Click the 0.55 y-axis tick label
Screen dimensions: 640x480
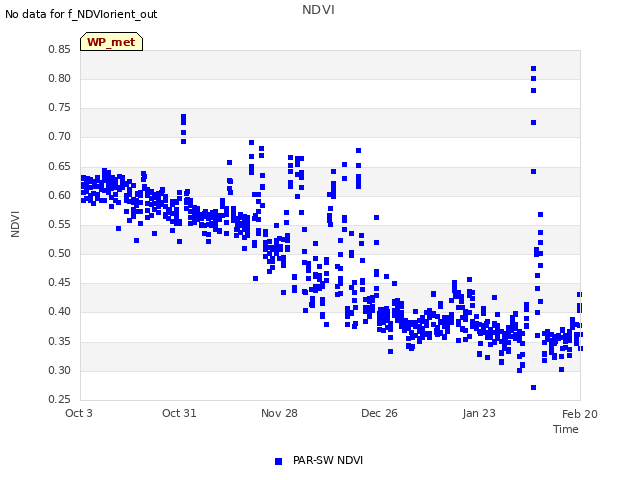[x=59, y=224]
